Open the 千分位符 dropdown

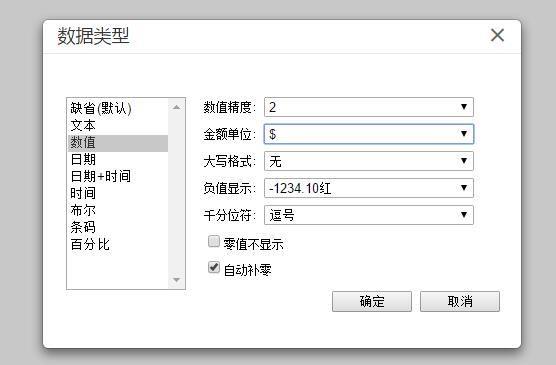(x=369, y=215)
